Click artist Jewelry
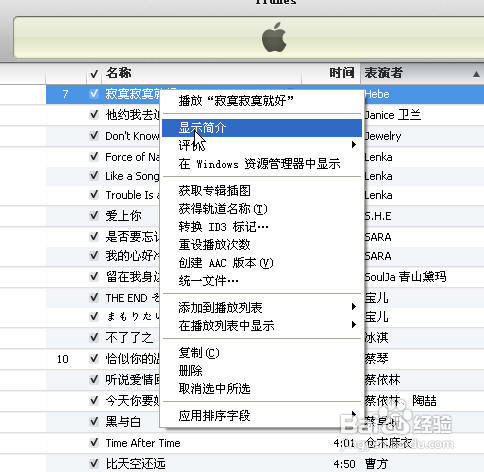 coord(383,136)
